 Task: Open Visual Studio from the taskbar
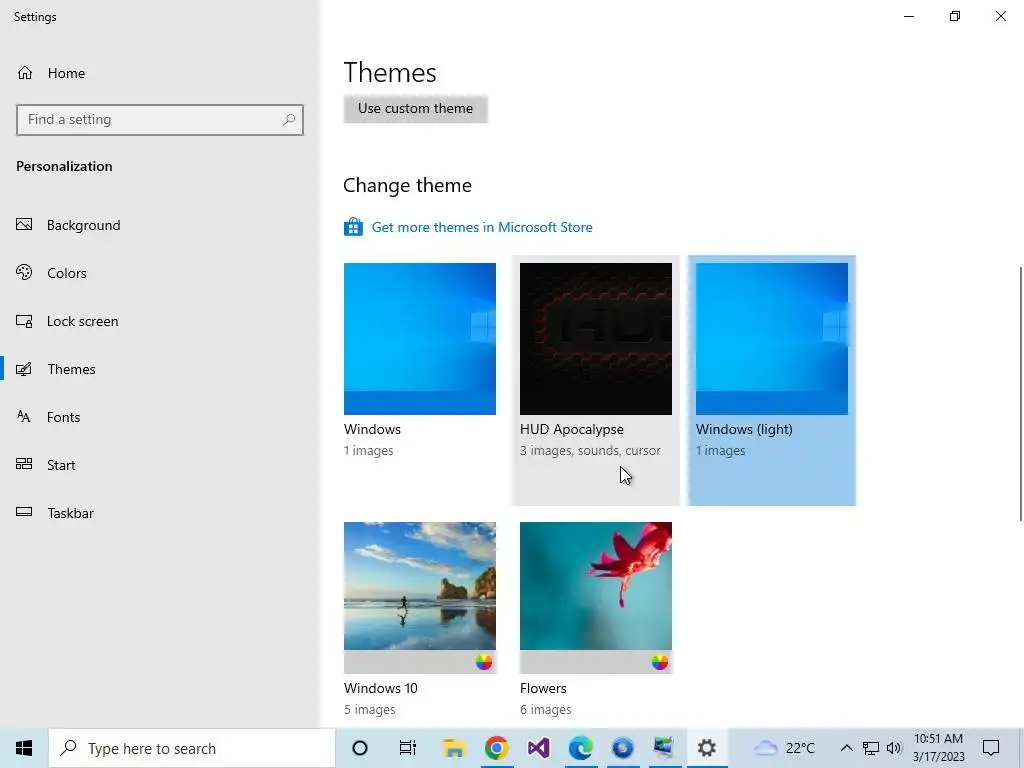click(539, 748)
